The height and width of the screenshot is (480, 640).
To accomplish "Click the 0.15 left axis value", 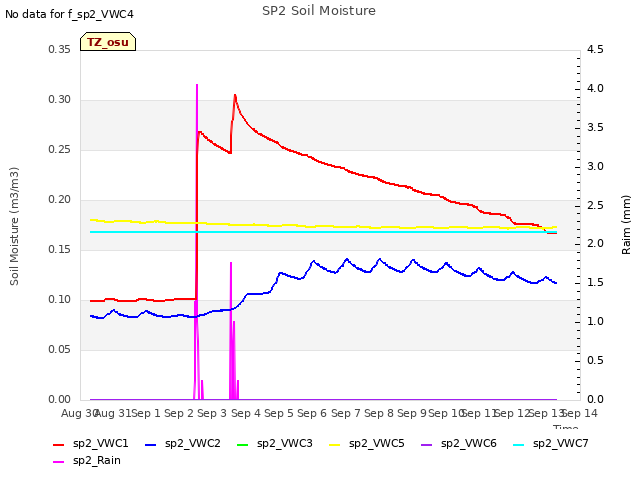I will [x=60, y=249].
